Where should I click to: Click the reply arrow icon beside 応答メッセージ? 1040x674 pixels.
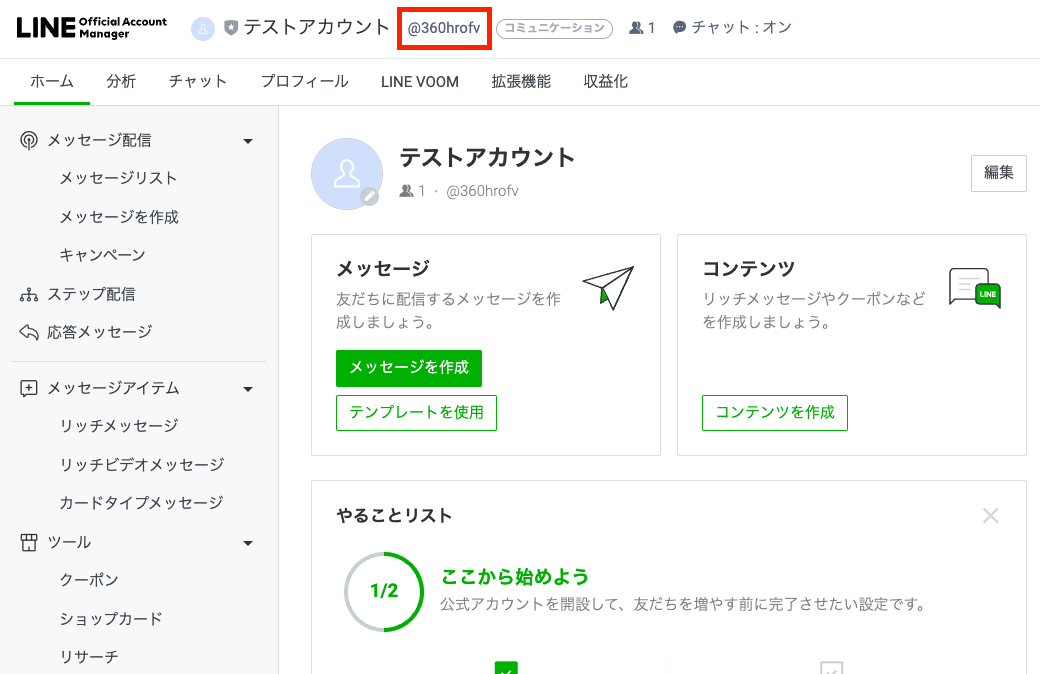tap(29, 332)
